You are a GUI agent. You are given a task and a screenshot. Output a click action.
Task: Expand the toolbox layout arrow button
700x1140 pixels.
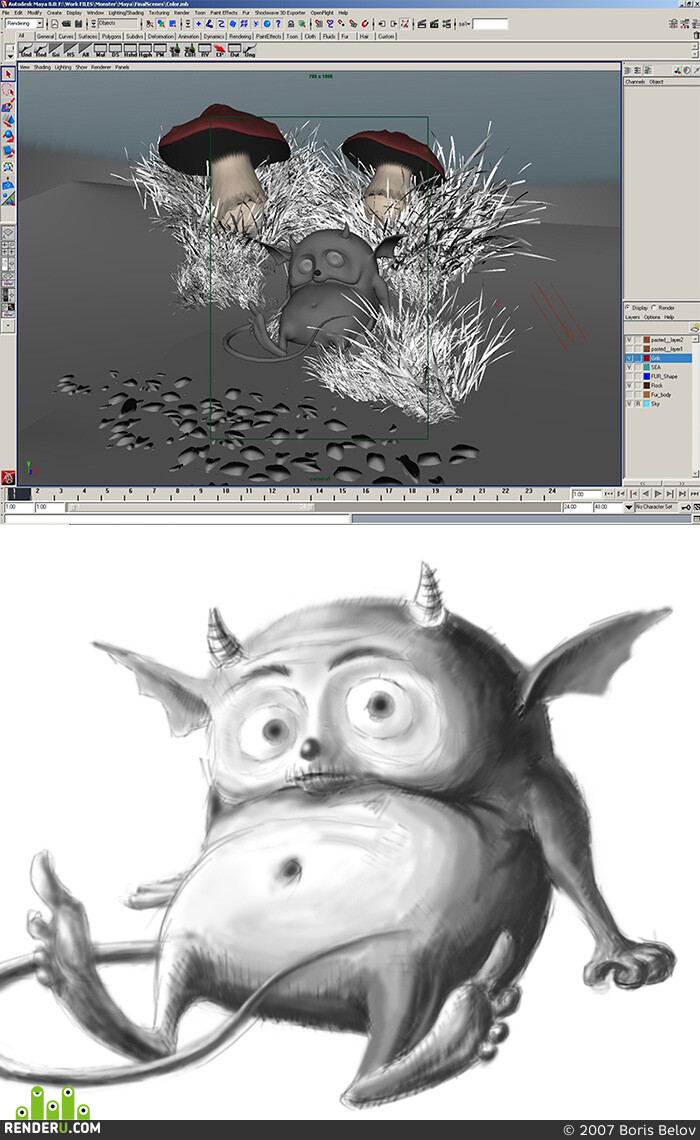click(8, 326)
